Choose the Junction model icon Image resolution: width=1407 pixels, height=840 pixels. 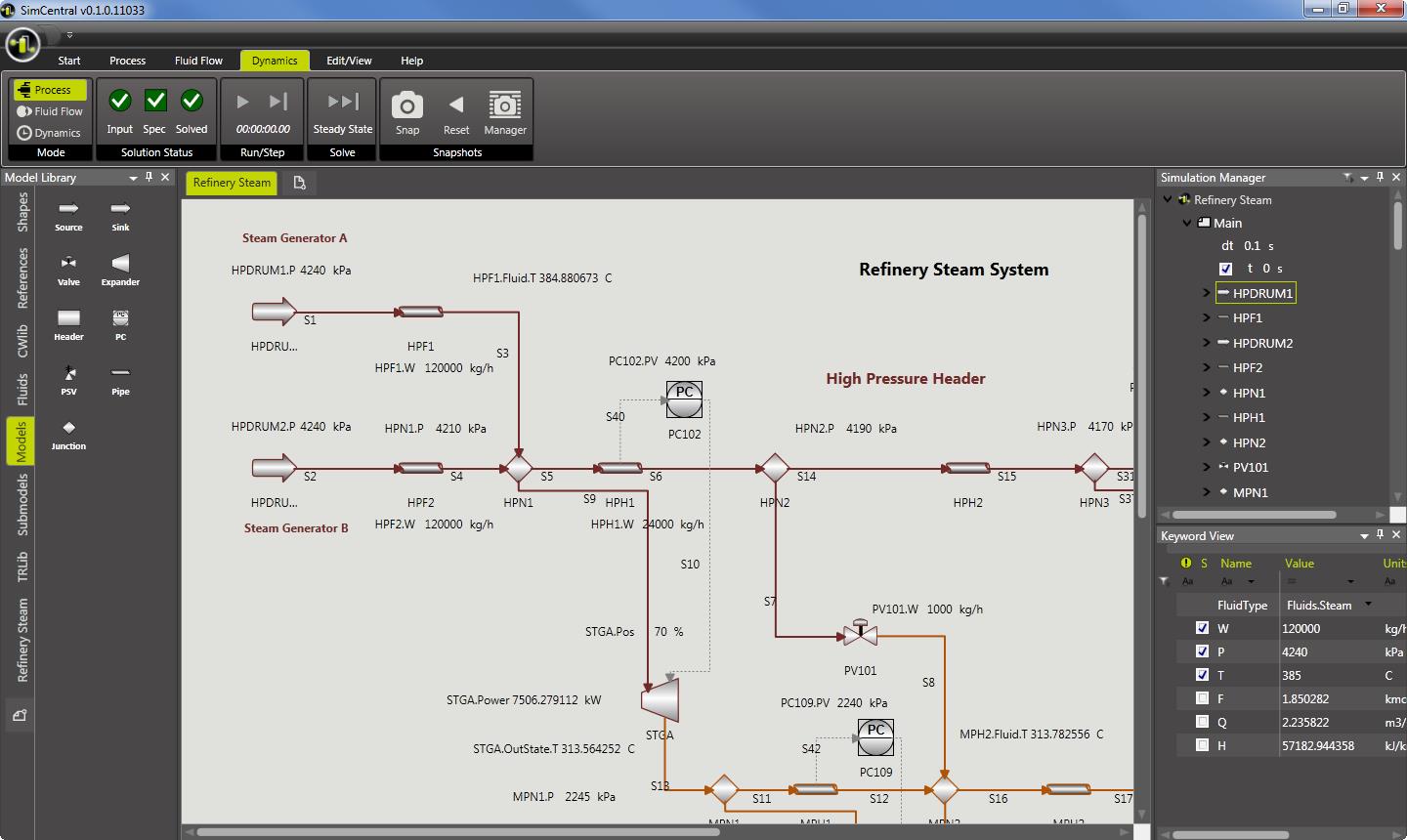click(x=68, y=428)
